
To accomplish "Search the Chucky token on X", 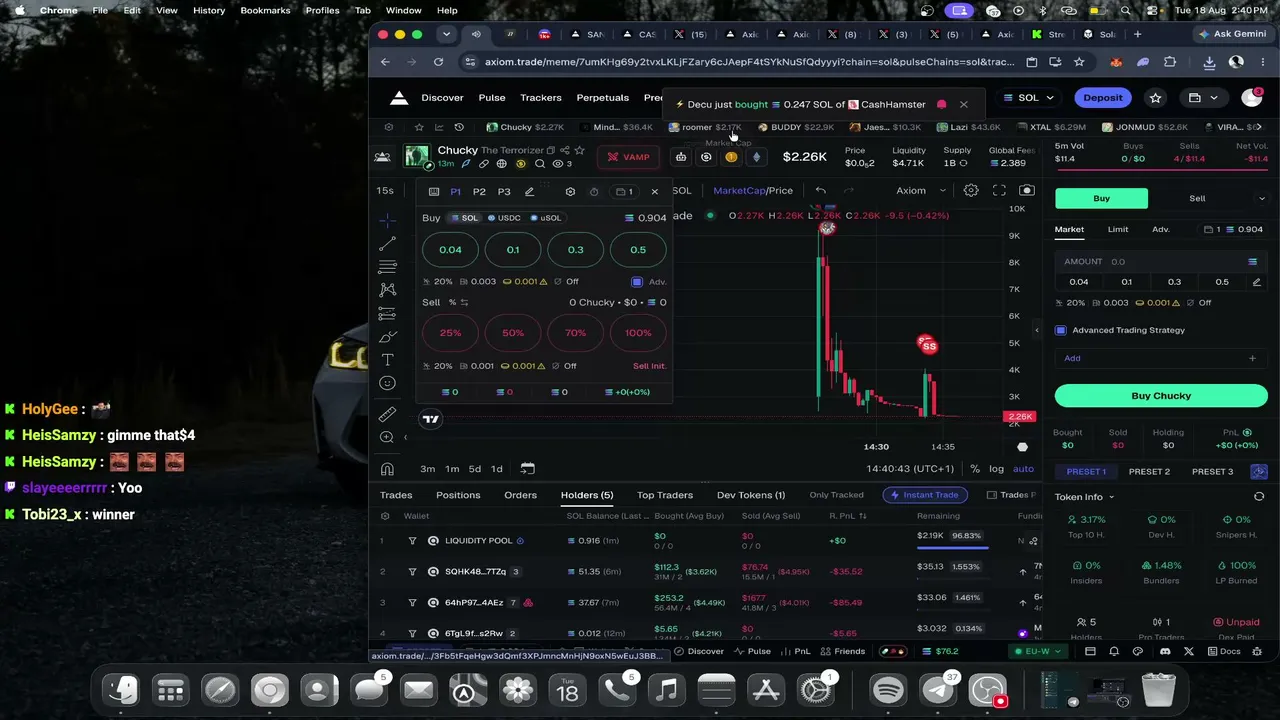I will (540, 164).
